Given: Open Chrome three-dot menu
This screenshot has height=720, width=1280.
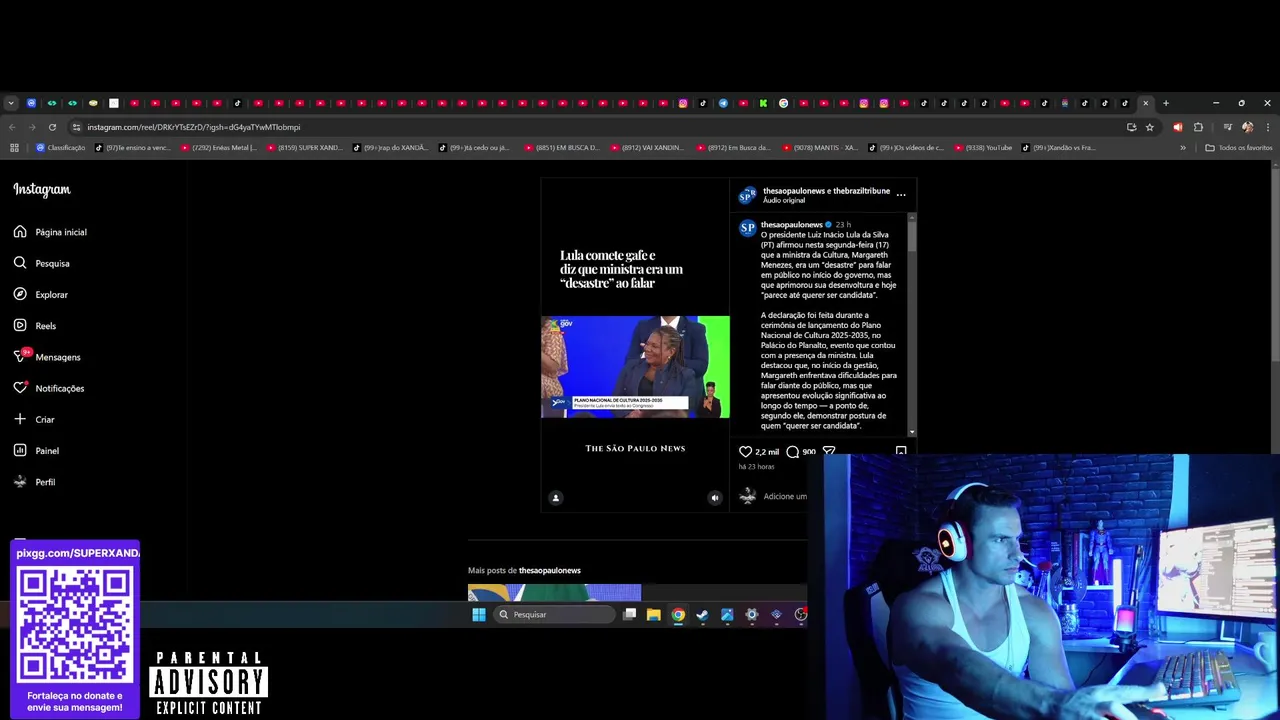Looking at the screenshot, I should (x=1268, y=127).
